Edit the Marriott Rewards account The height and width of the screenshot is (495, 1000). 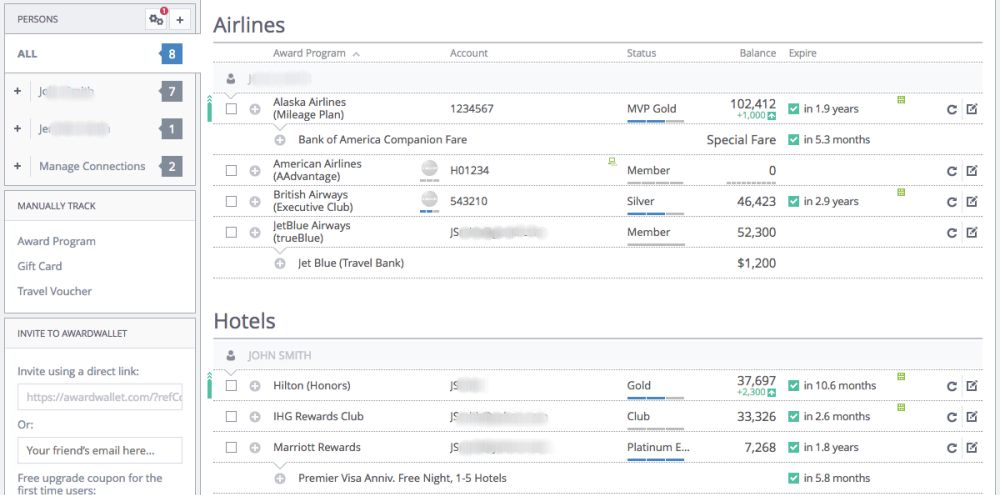[971, 448]
